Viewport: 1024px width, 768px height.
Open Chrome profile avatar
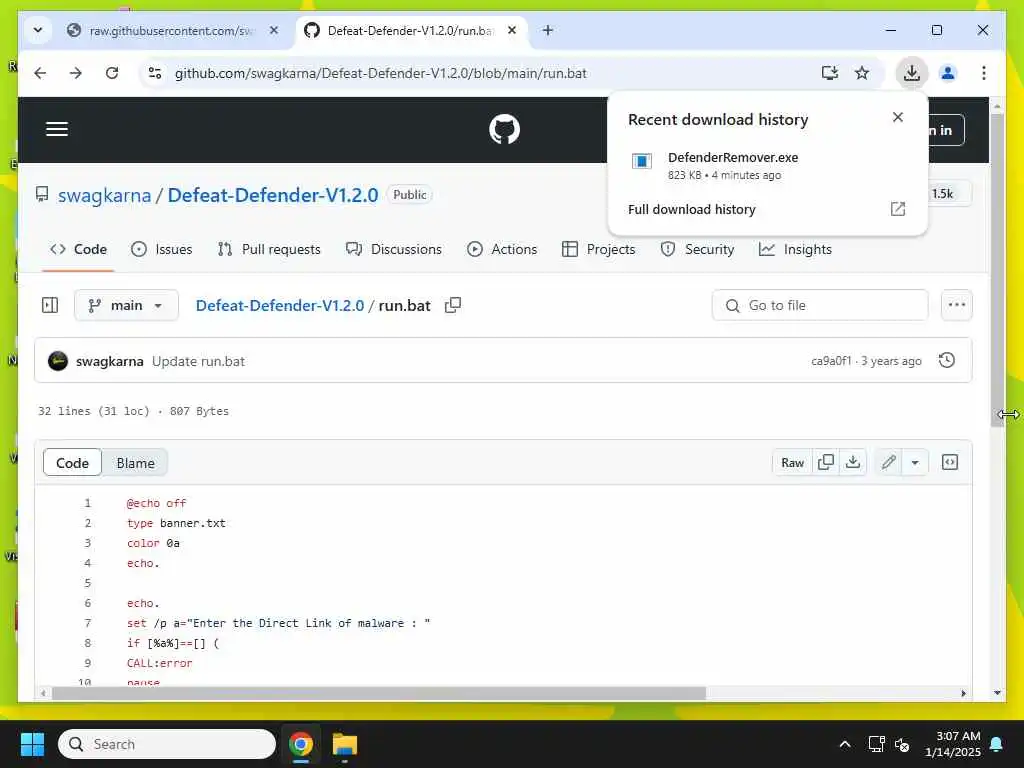click(x=948, y=73)
